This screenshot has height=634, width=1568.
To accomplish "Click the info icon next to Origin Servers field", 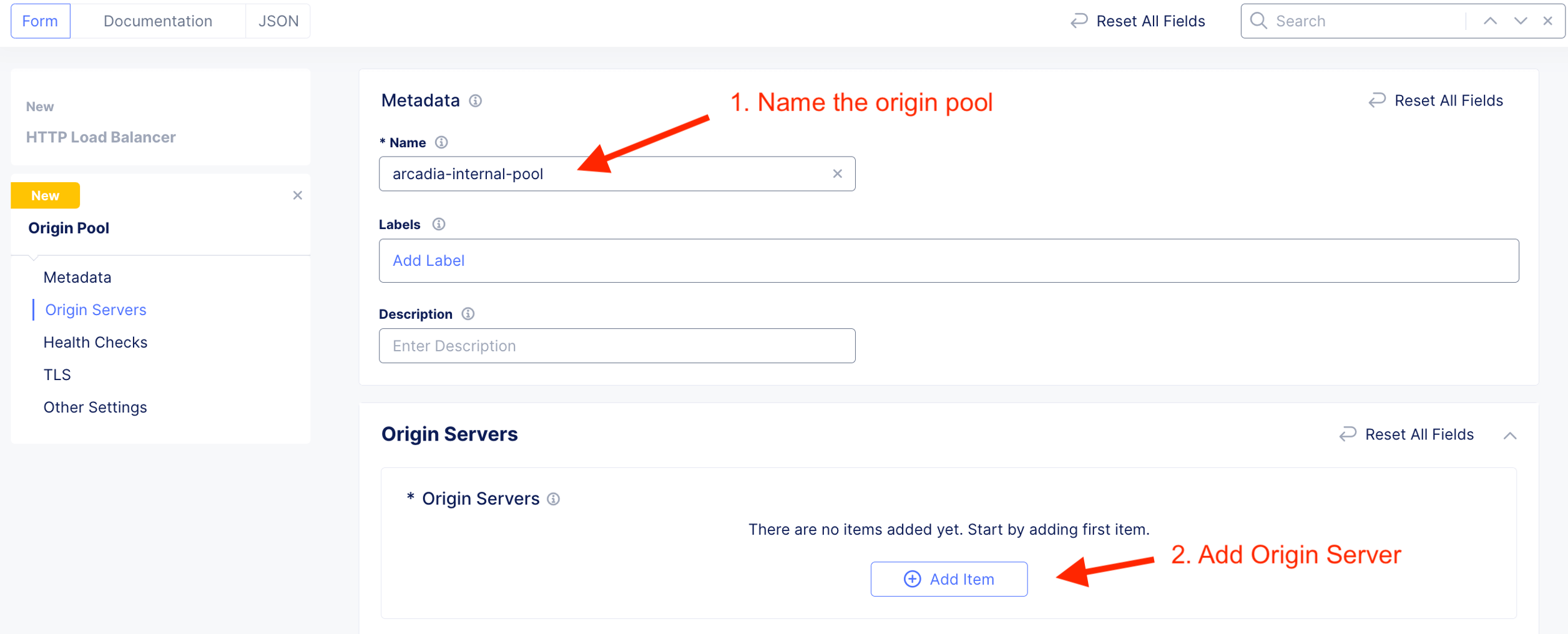I will (x=553, y=499).
